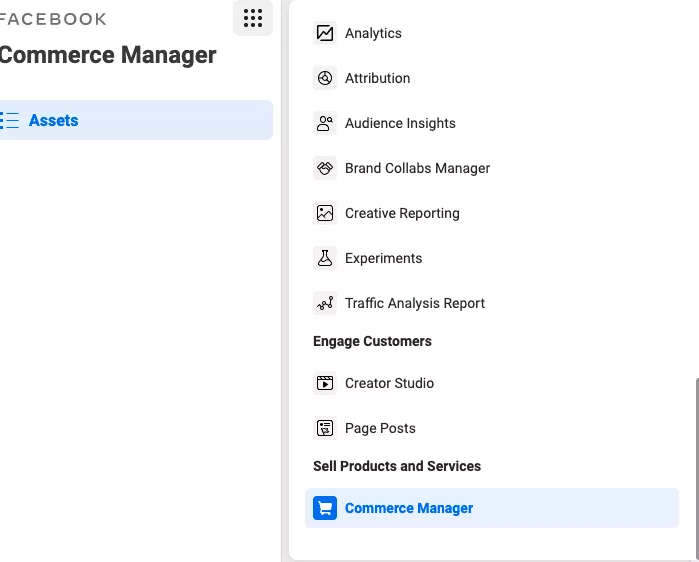
Task: Click the Facebook wordmark logo
Action: point(53,19)
